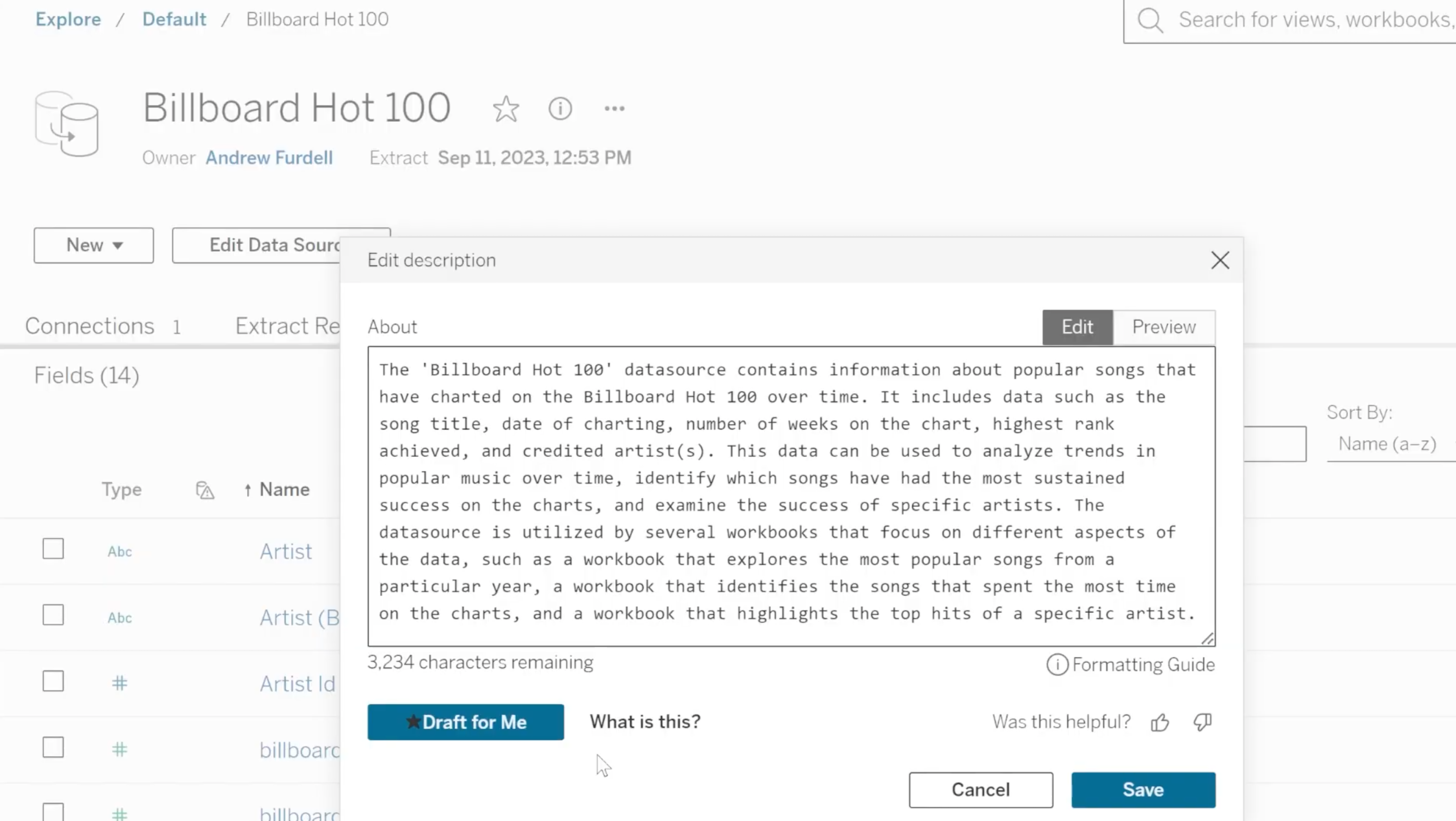Click inside the description text area

(791, 498)
